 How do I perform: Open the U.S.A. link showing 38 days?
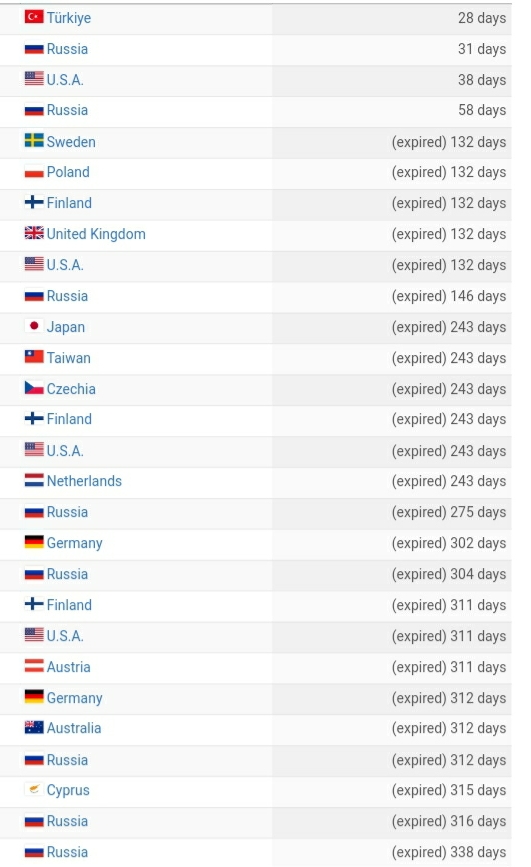click(65, 80)
